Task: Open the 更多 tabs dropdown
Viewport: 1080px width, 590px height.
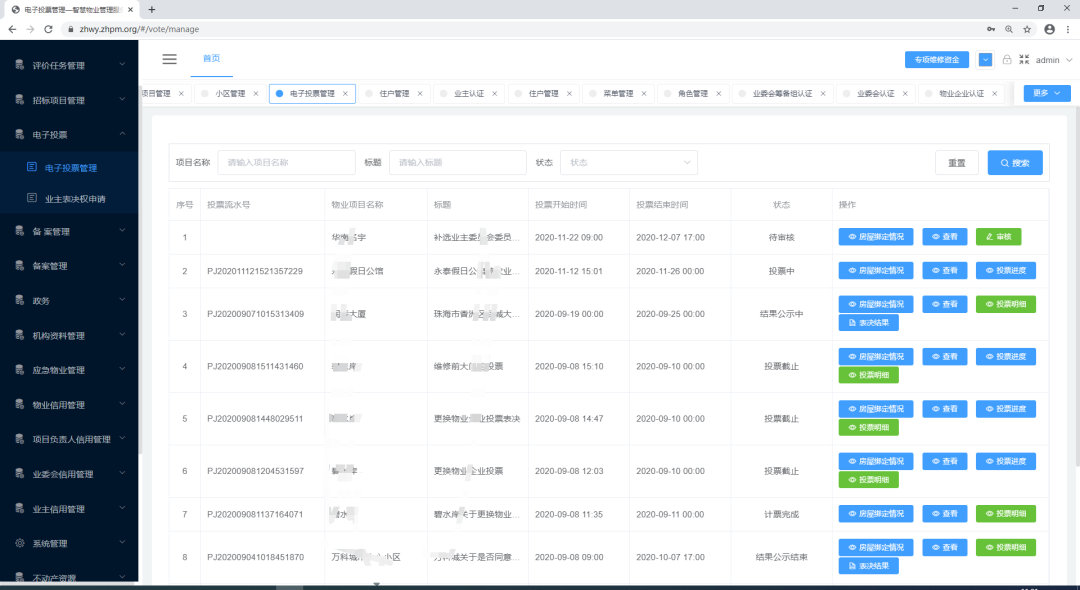Action: (1047, 93)
